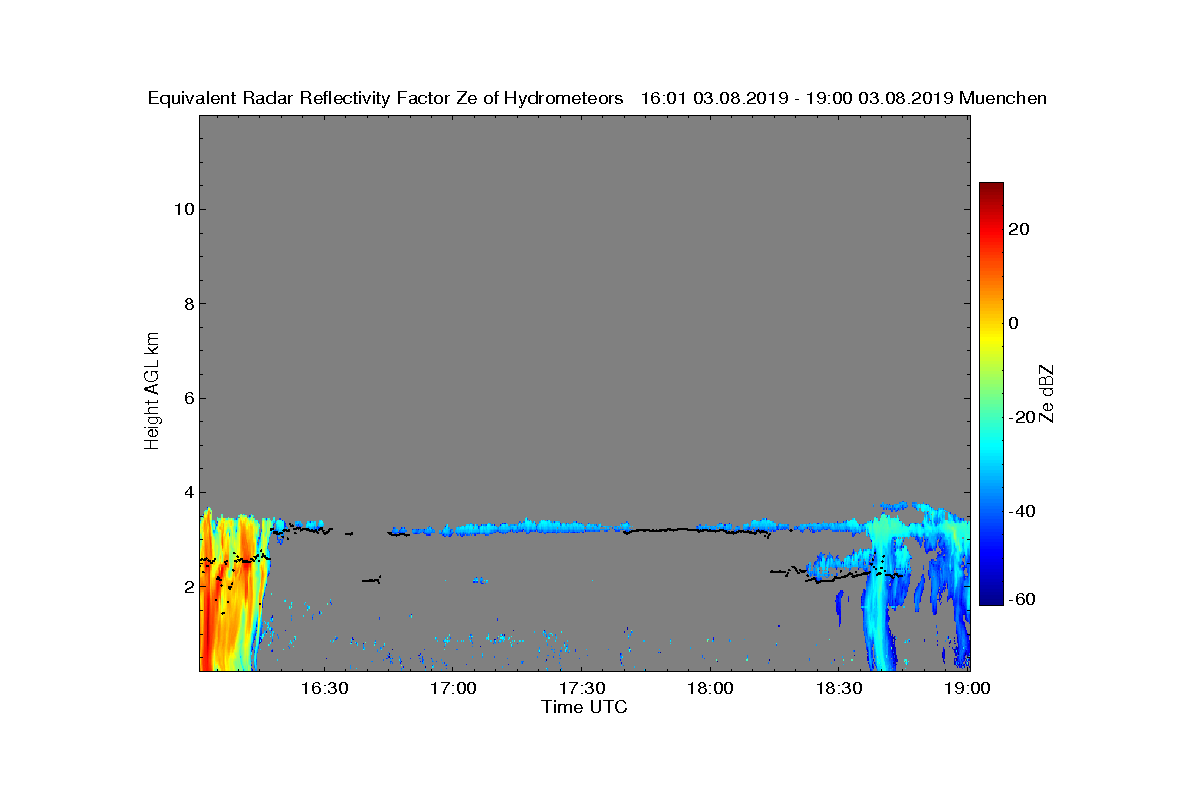This screenshot has height=800, width=1200.
Task: Click the 18:00 time tick label
Action: click(711, 689)
